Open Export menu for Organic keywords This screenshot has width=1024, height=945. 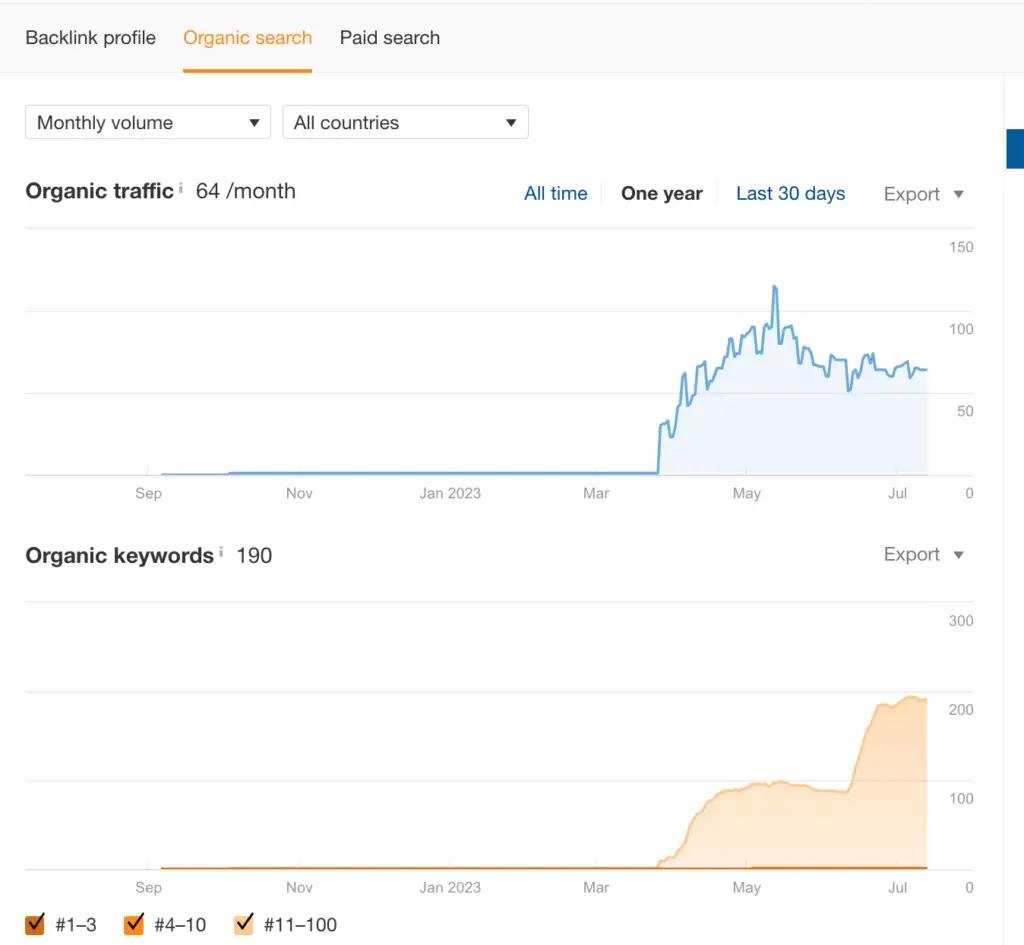point(923,554)
